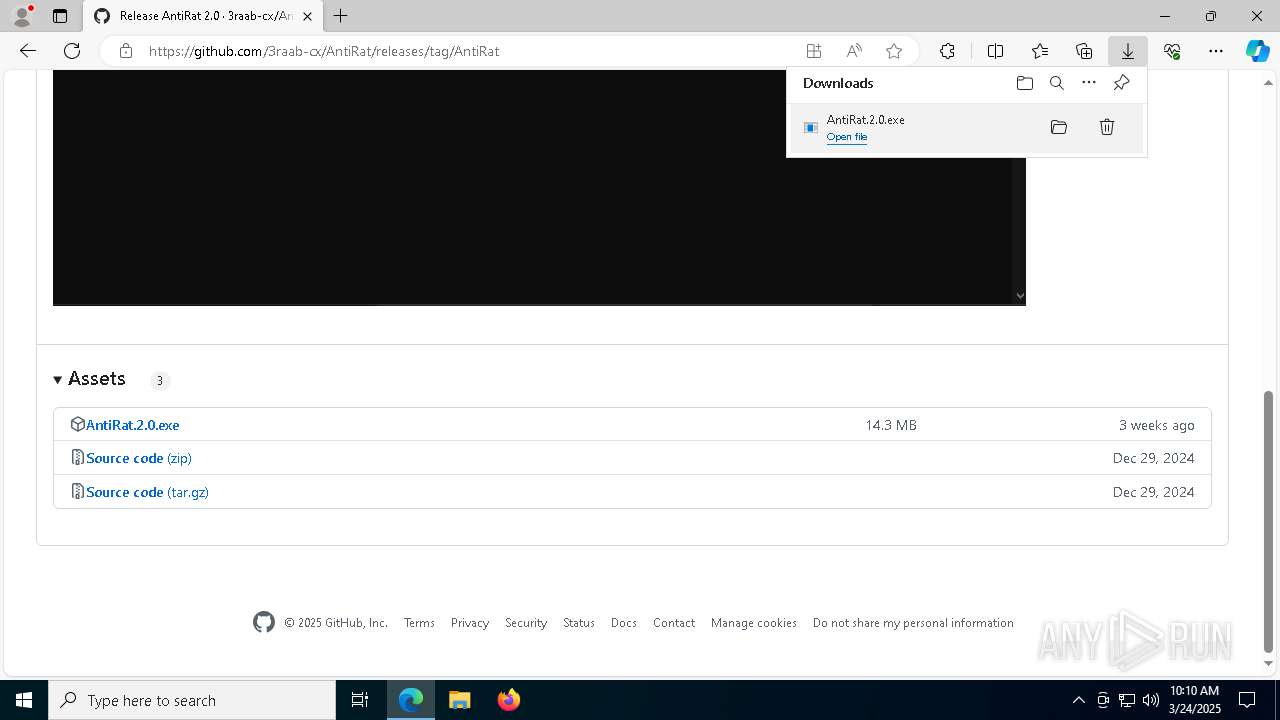Show hidden system tray icons

(1078, 700)
